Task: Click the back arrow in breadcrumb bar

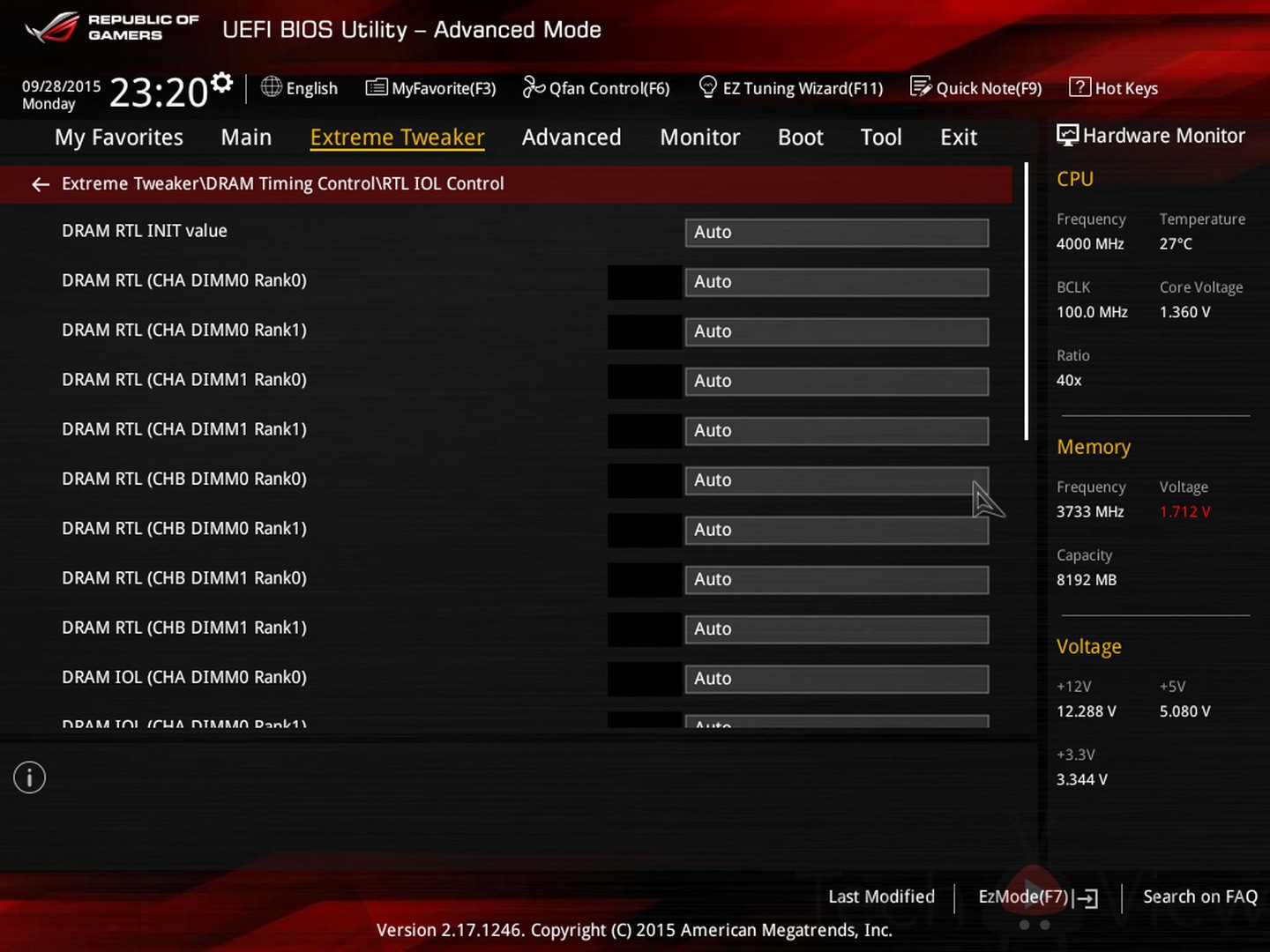Action: click(x=40, y=184)
